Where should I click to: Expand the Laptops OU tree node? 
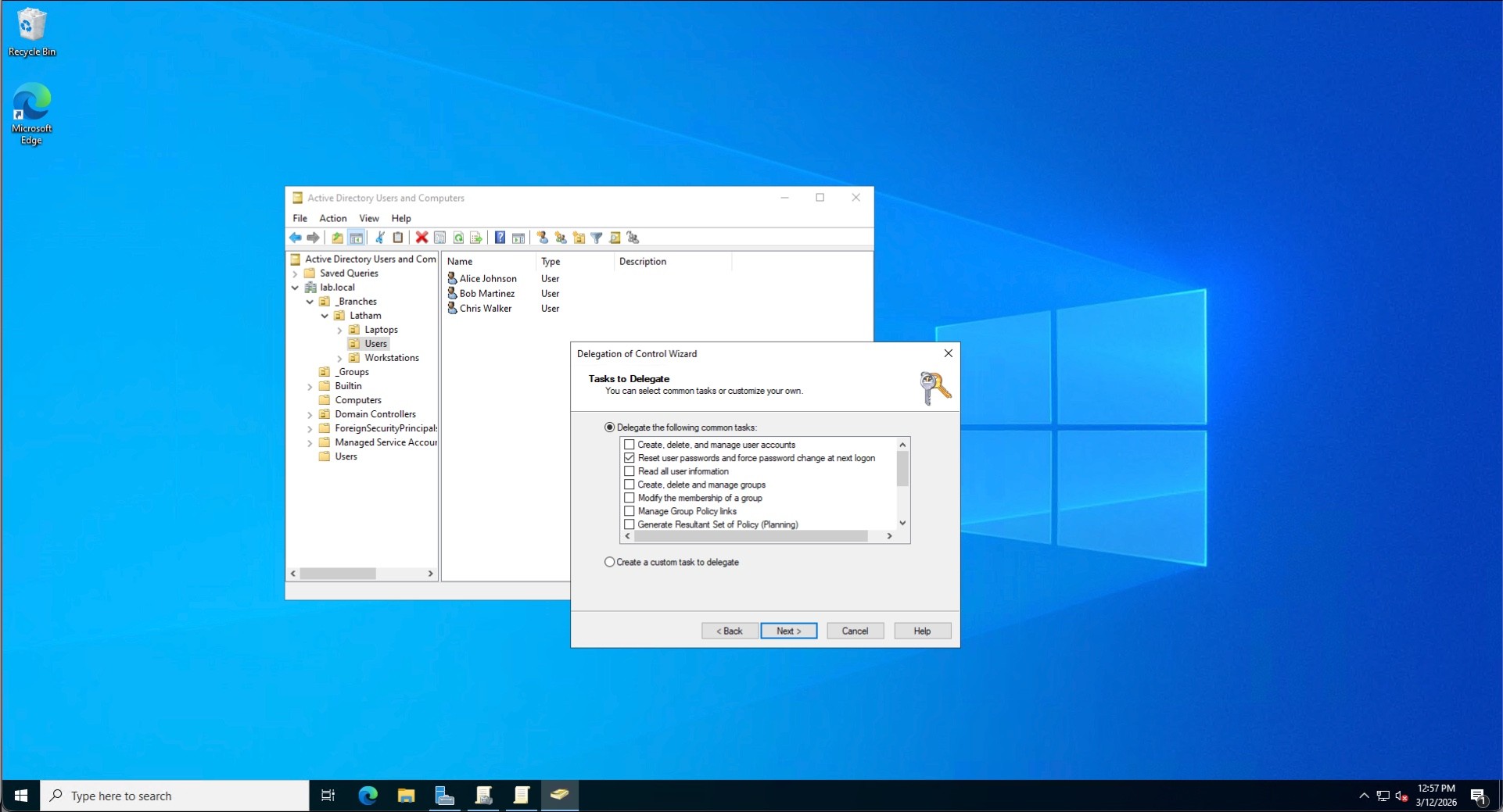[x=339, y=330]
